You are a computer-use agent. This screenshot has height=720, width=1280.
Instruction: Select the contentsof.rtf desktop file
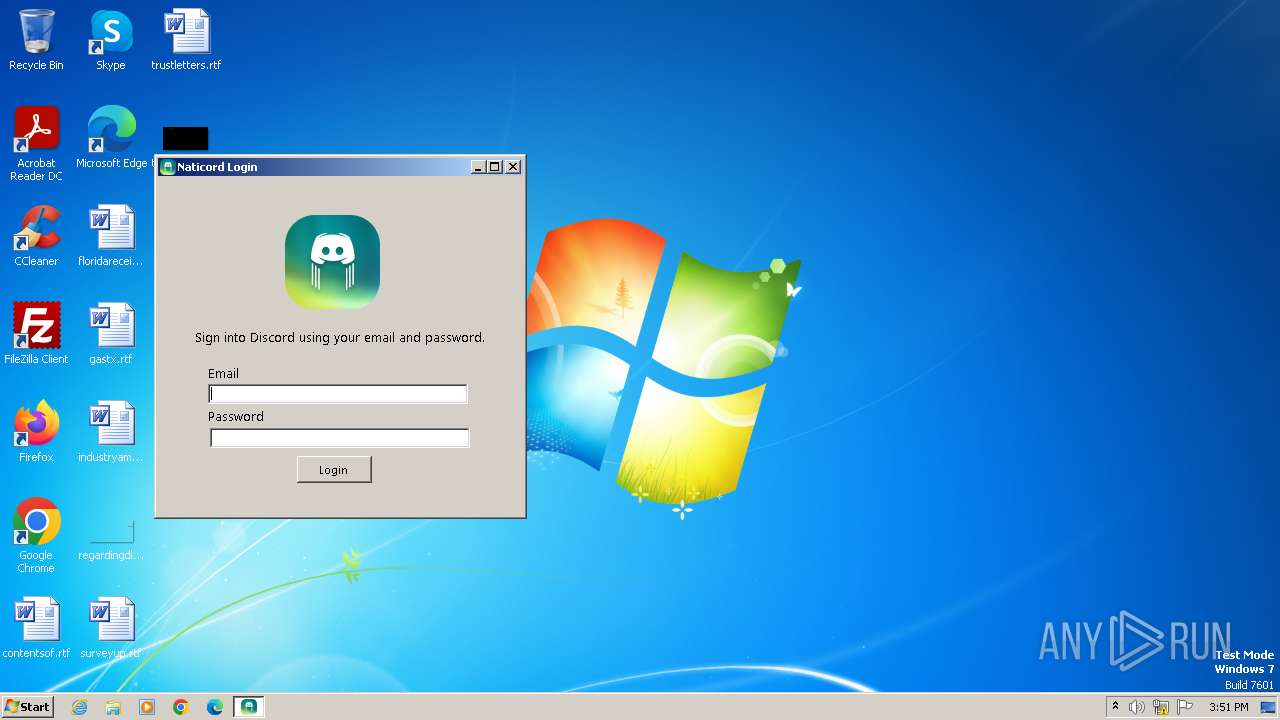tap(36, 628)
